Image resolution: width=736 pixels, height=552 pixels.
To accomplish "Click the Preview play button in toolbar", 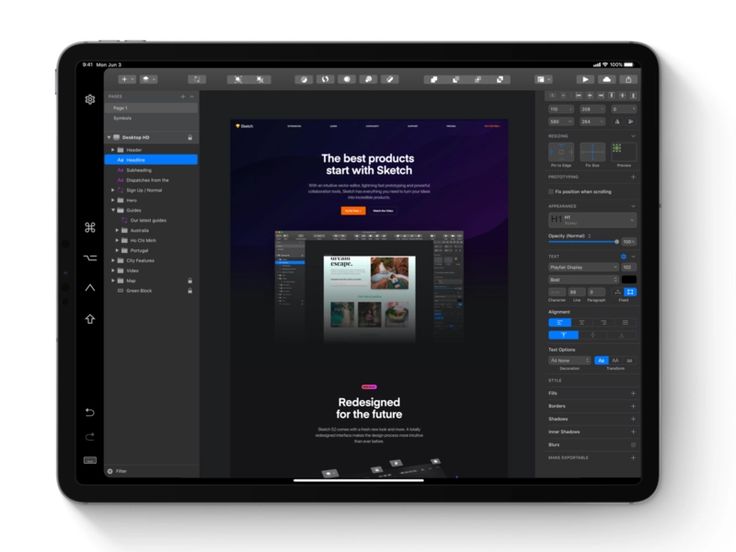I will 585,79.
